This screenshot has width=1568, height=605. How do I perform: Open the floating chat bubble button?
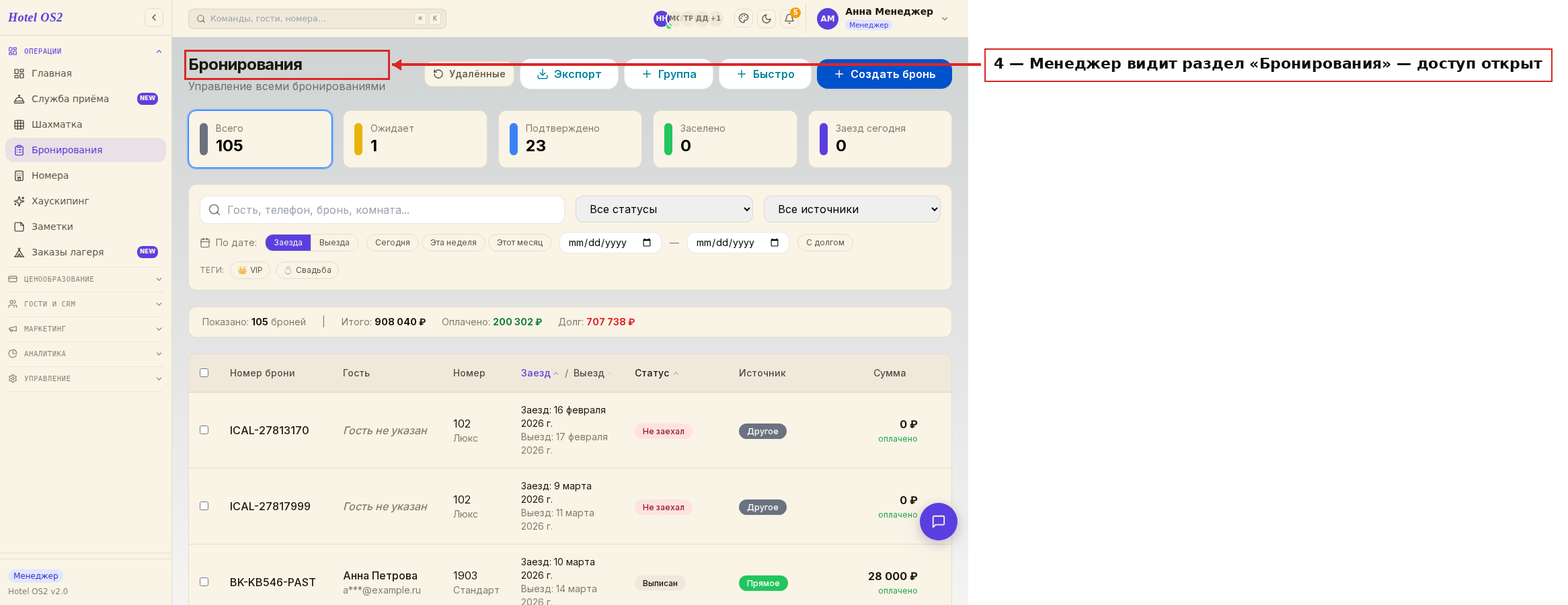(939, 522)
